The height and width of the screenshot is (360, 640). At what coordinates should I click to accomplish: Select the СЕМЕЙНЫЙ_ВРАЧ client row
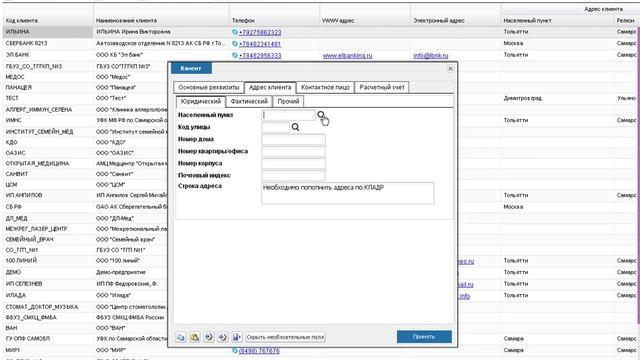tap(29, 239)
